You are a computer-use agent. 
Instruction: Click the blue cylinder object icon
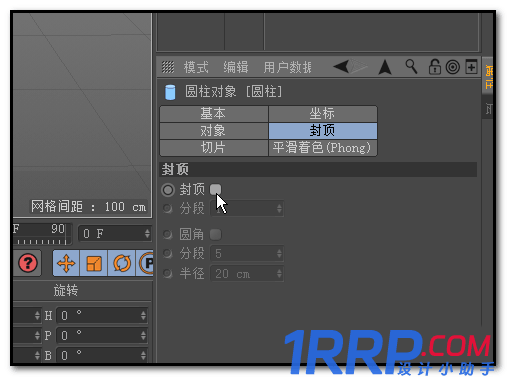(170, 92)
